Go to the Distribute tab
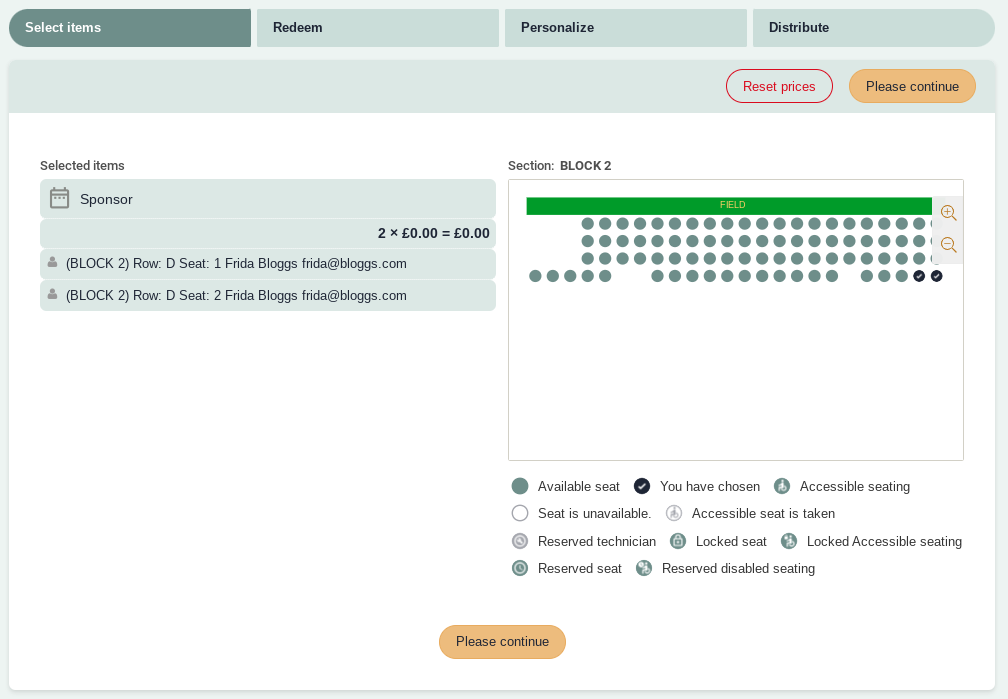 coord(872,28)
